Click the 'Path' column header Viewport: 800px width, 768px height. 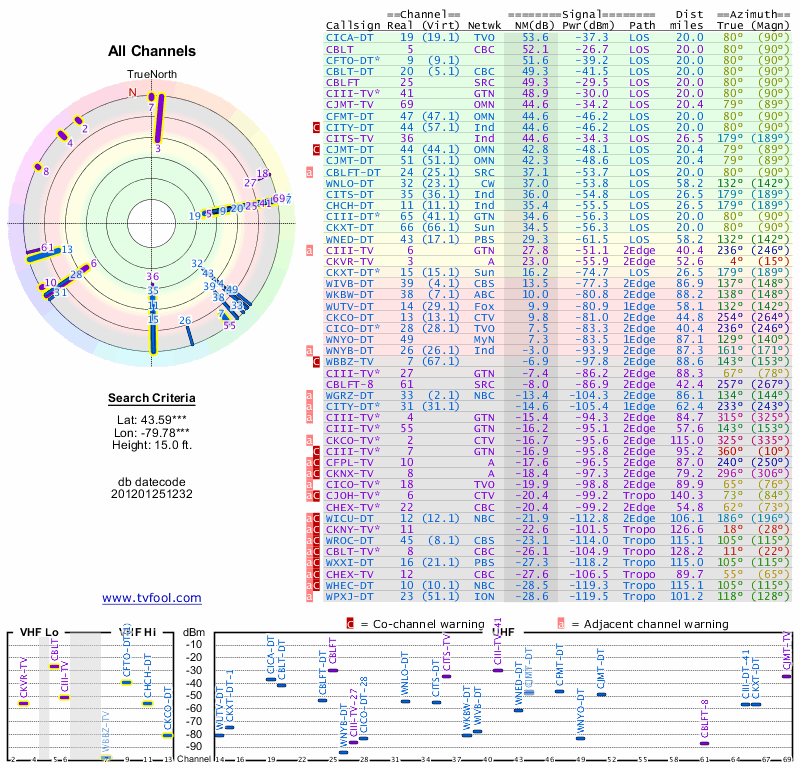click(x=642, y=26)
